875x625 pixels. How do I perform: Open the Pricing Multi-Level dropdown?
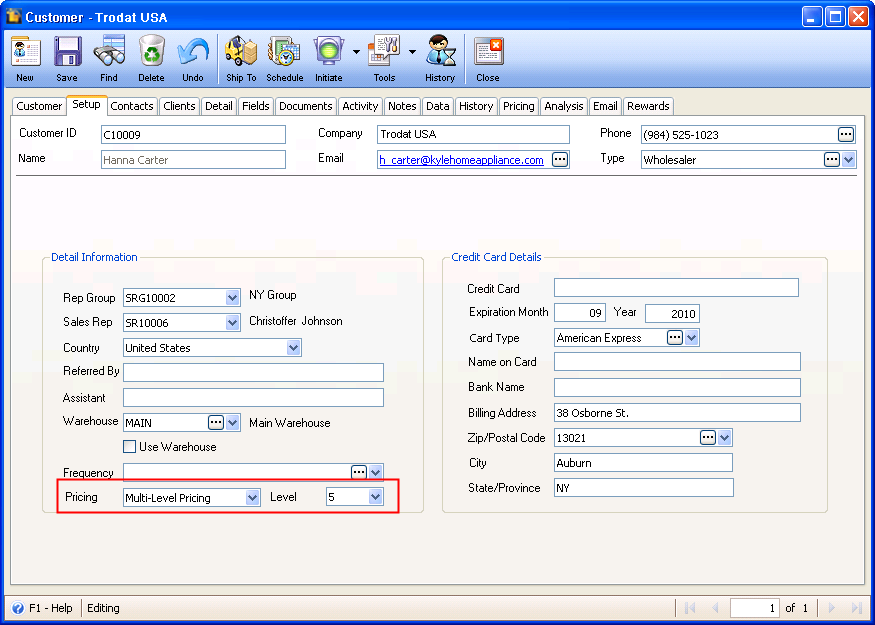coord(253,497)
